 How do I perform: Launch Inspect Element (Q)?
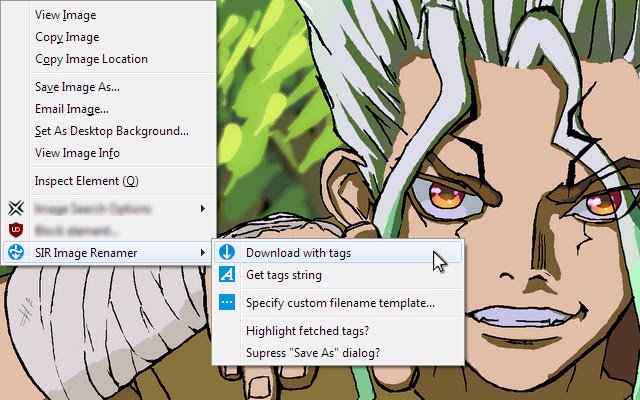108,181
